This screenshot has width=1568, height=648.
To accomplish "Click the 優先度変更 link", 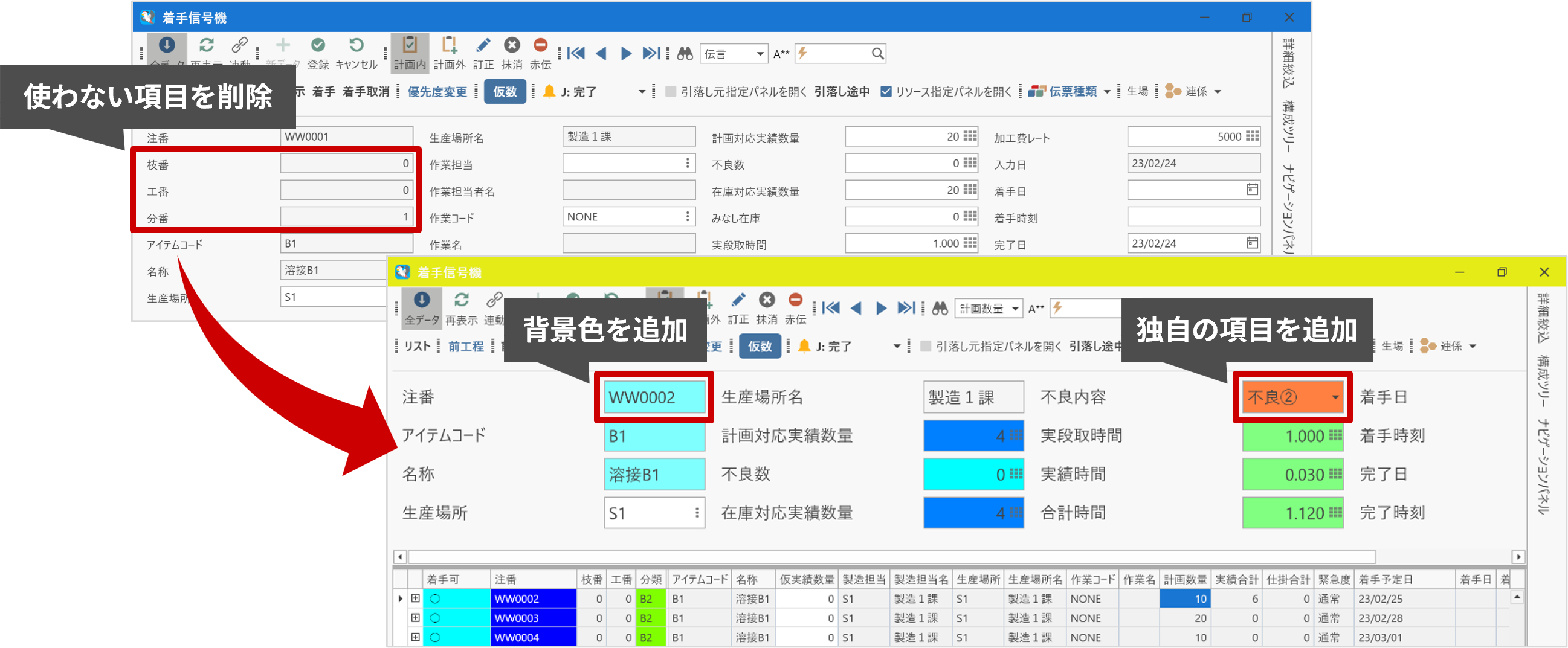I will pyautogui.click(x=437, y=91).
